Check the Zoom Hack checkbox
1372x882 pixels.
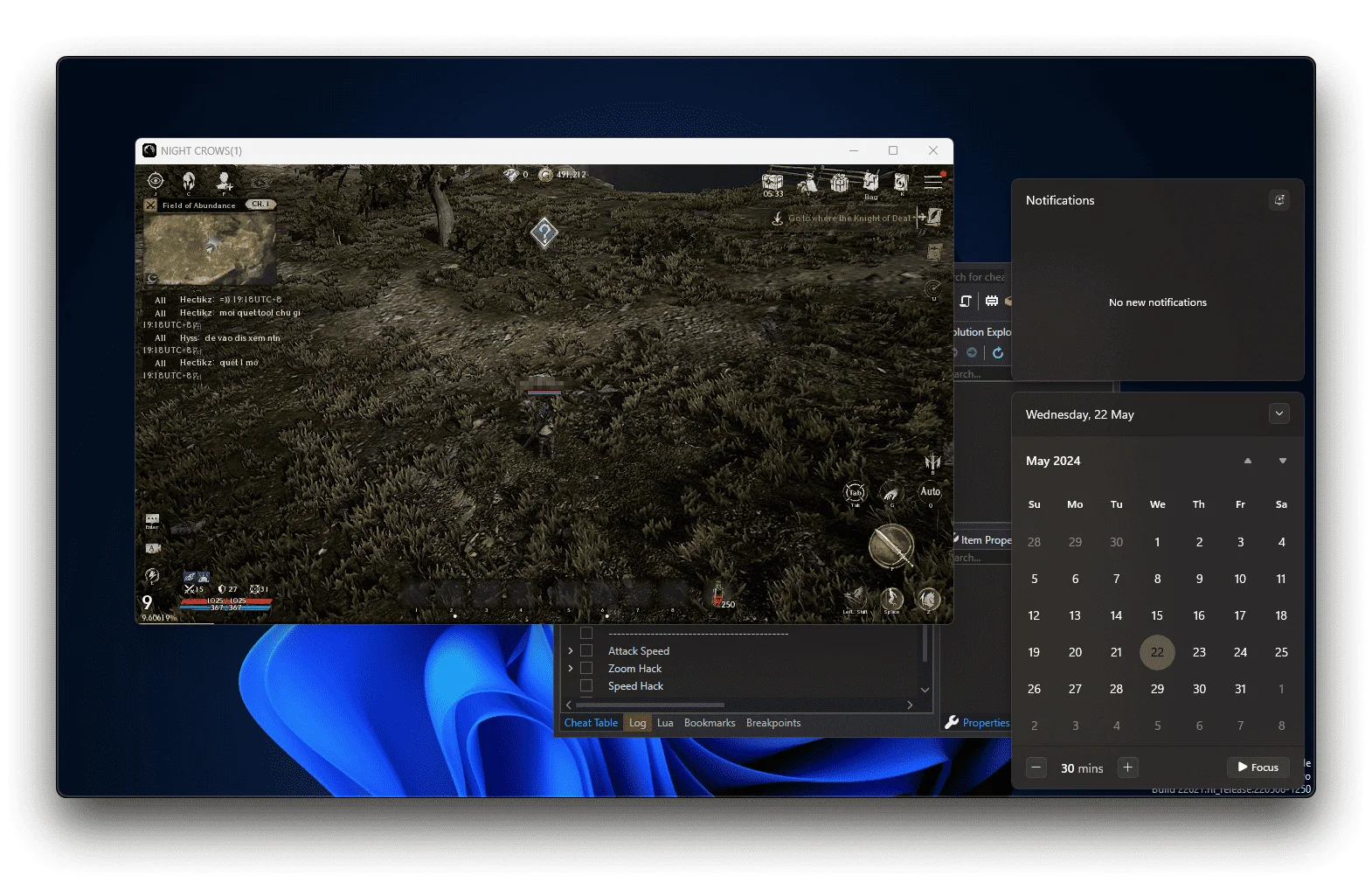click(x=586, y=669)
